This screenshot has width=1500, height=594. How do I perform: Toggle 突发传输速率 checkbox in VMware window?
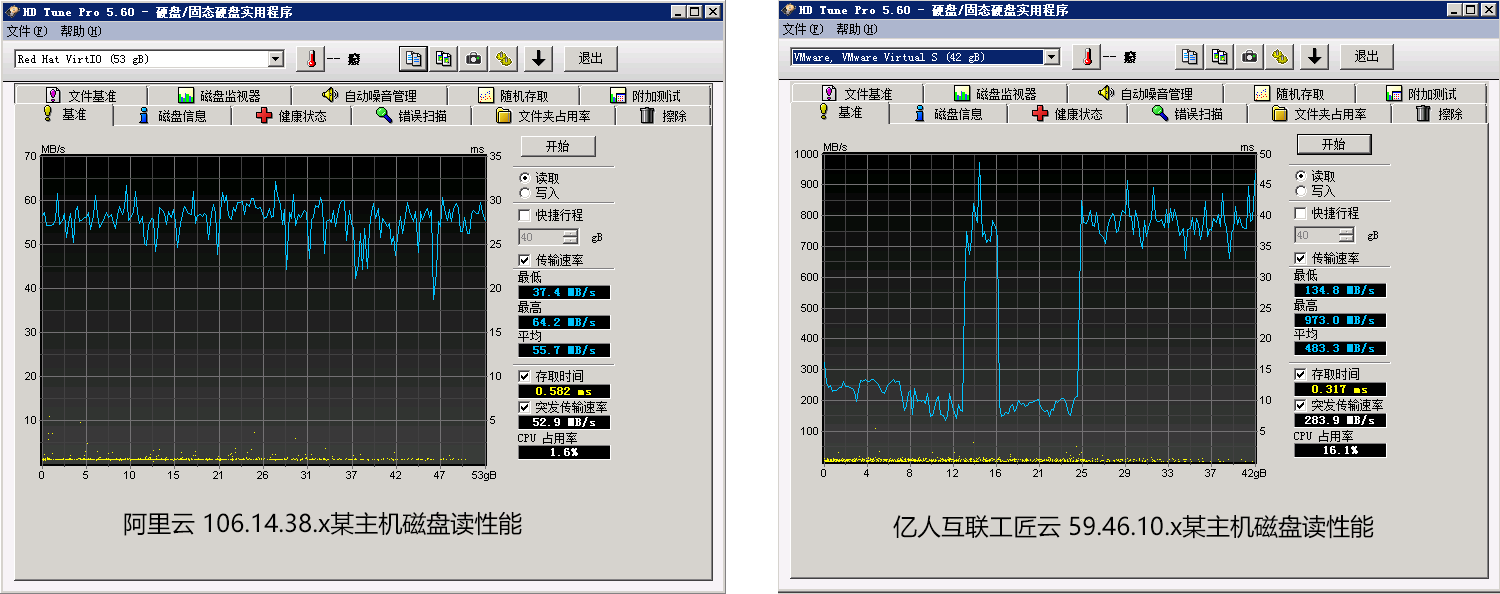1300,405
